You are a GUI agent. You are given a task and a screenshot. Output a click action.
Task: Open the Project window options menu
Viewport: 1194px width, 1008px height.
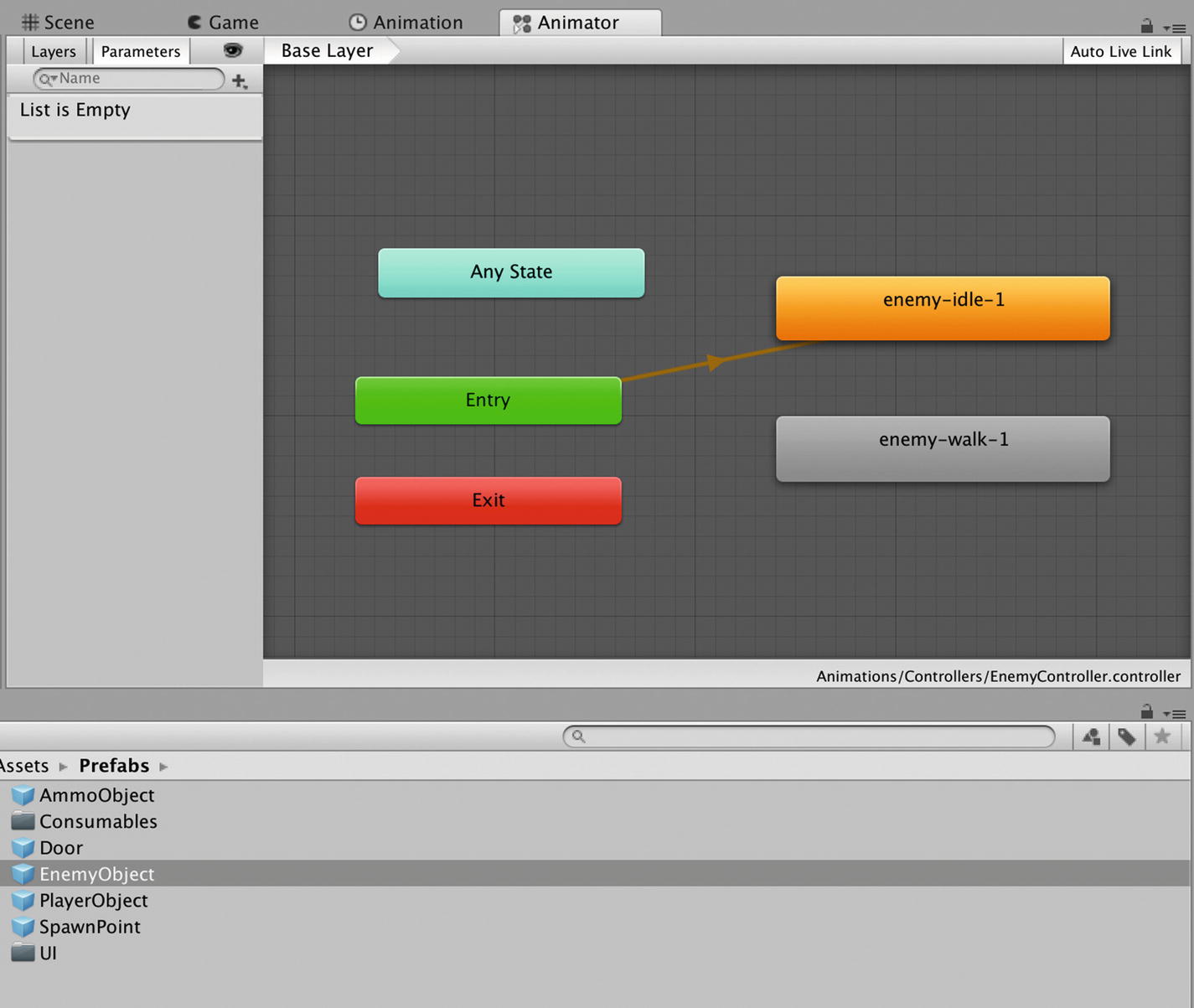coord(1174,714)
